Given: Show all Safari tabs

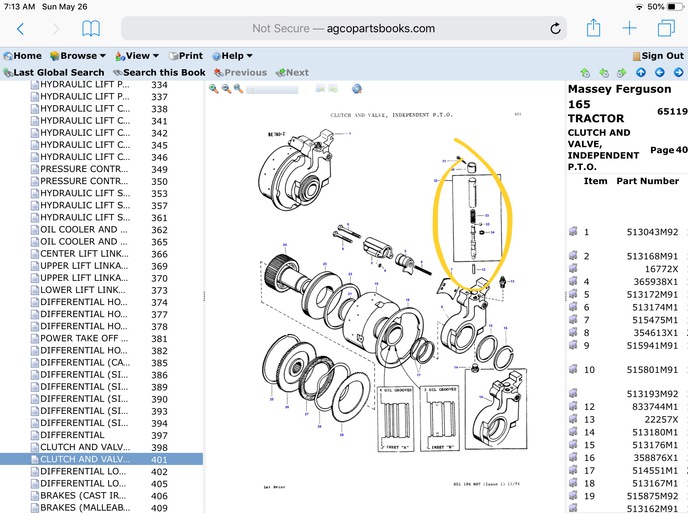Looking at the screenshot, I should [666, 29].
